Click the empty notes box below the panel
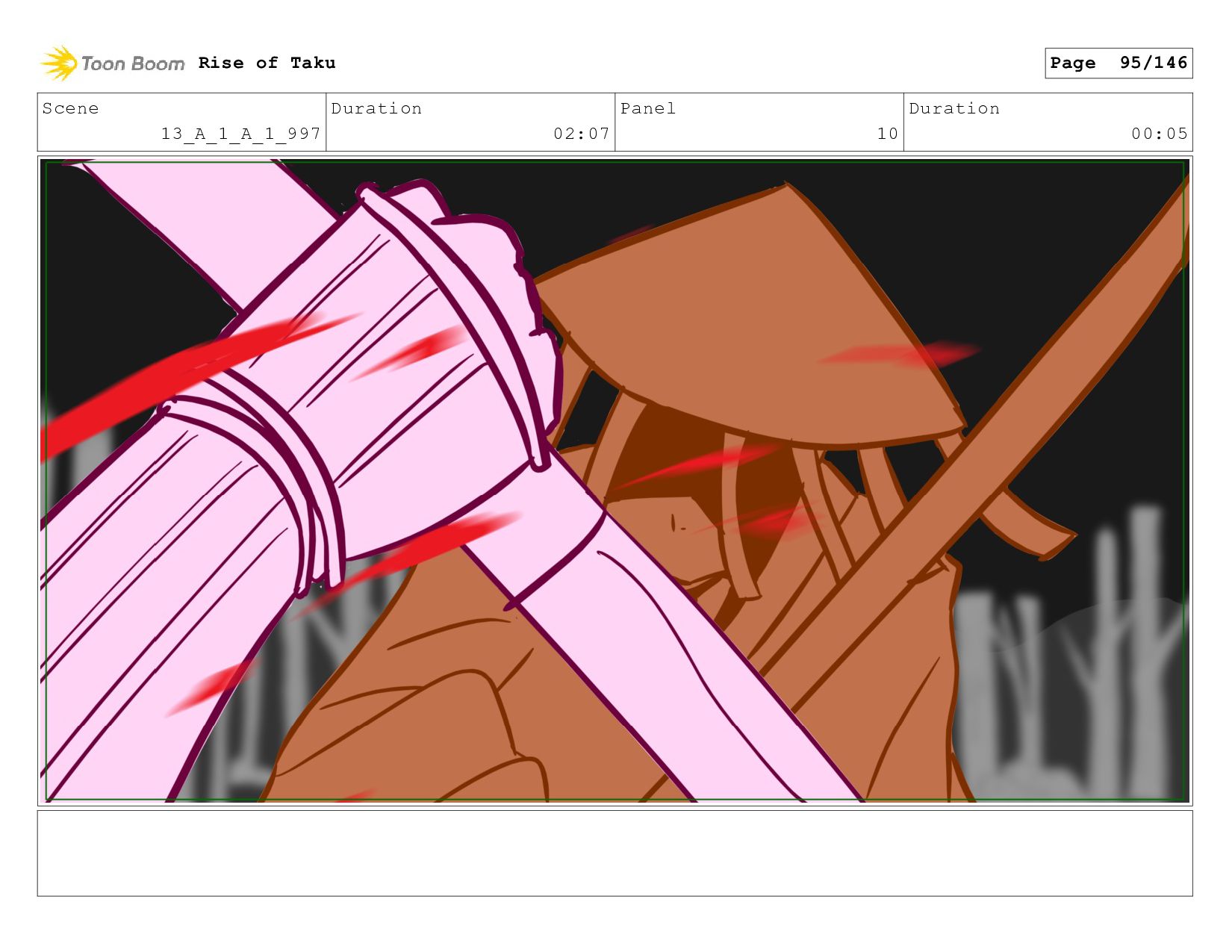The image size is (1232, 952). (x=615, y=853)
